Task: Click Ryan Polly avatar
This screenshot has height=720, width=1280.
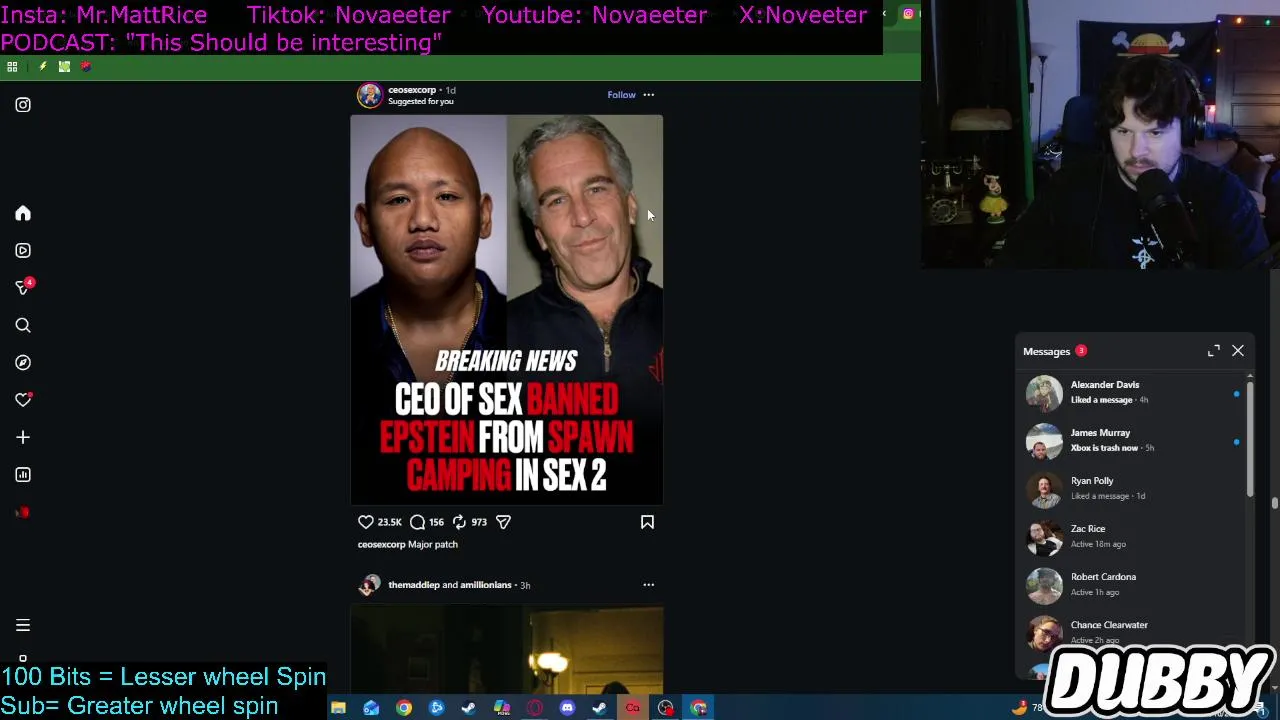Action: (1044, 489)
